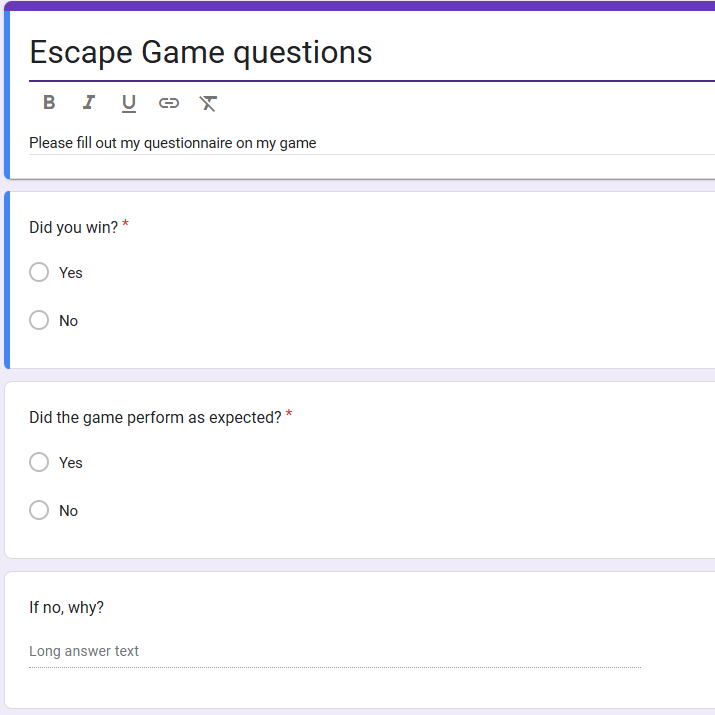Remove formatting from the title text
The width and height of the screenshot is (715, 715).
click(x=208, y=103)
